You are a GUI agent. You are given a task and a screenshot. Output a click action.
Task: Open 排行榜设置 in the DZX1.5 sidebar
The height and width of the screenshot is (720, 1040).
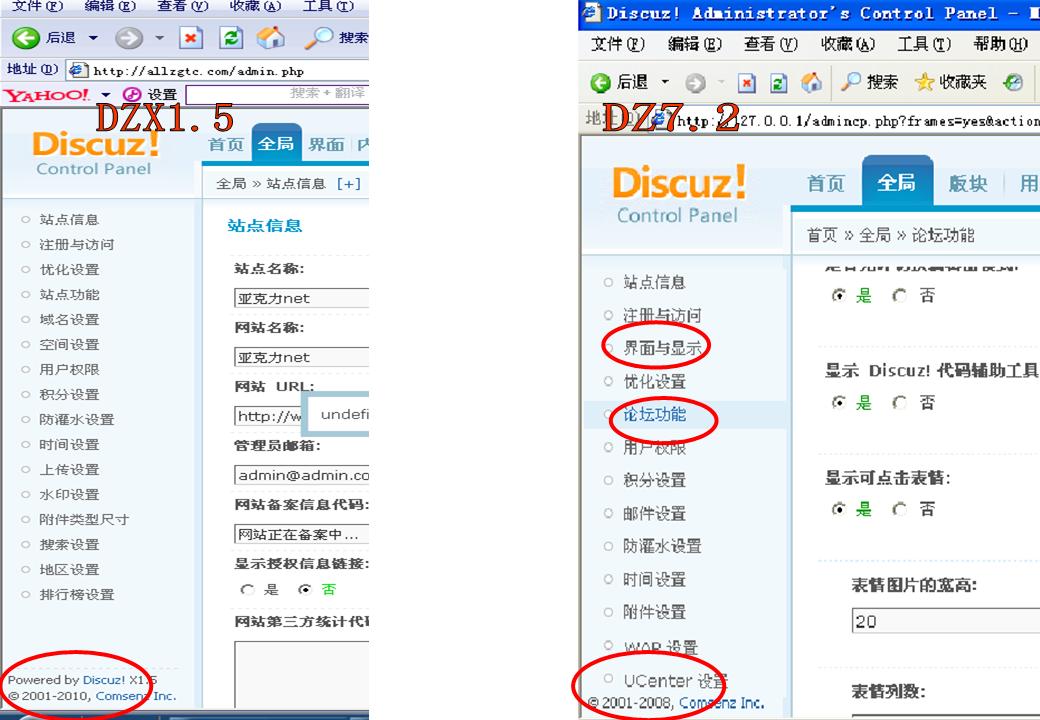pos(77,595)
